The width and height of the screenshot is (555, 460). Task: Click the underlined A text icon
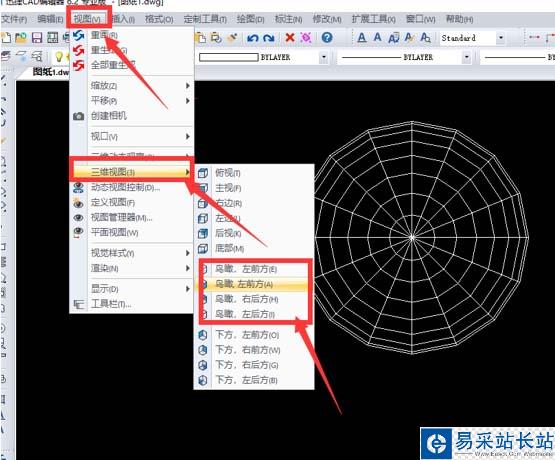(x=361, y=38)
